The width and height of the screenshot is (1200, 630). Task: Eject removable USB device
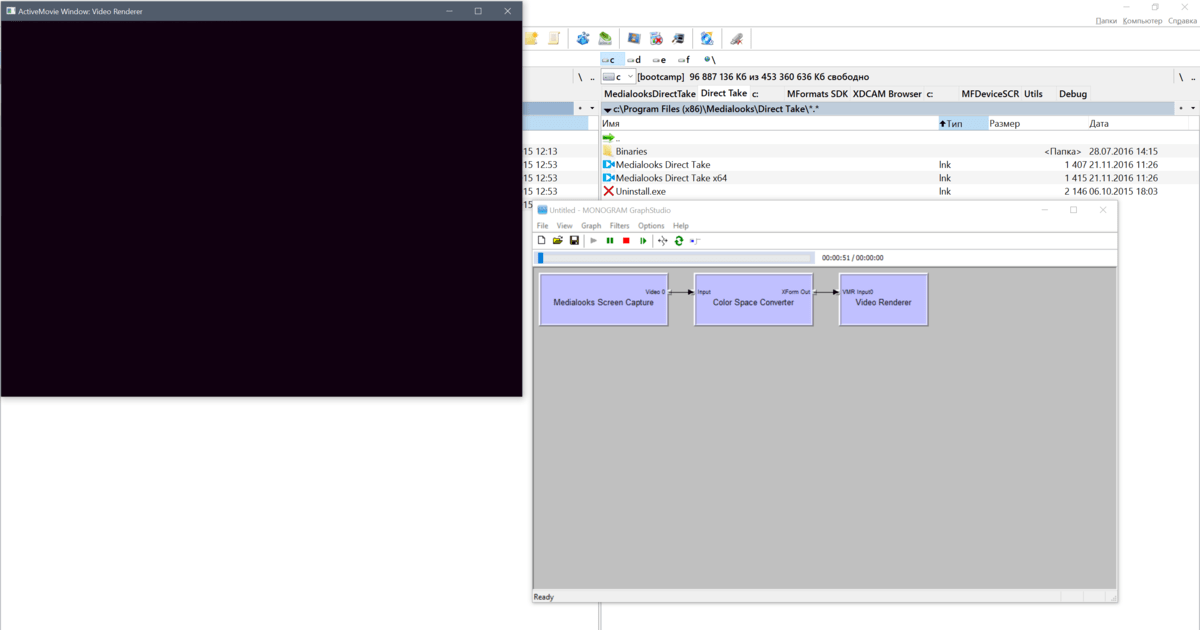pos(735,37)
